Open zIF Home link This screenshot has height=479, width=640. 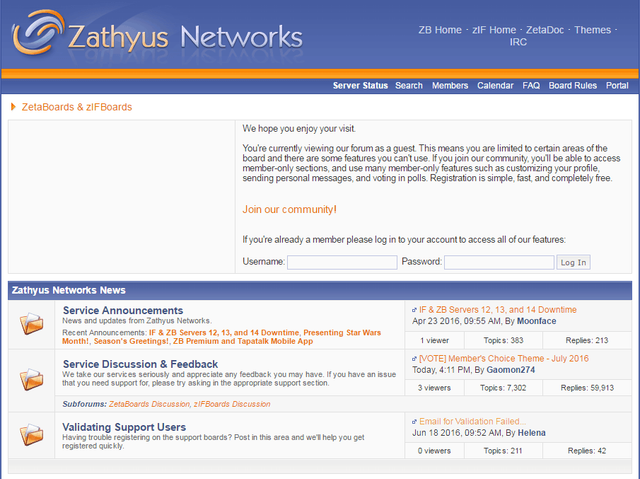coord(494,30)
